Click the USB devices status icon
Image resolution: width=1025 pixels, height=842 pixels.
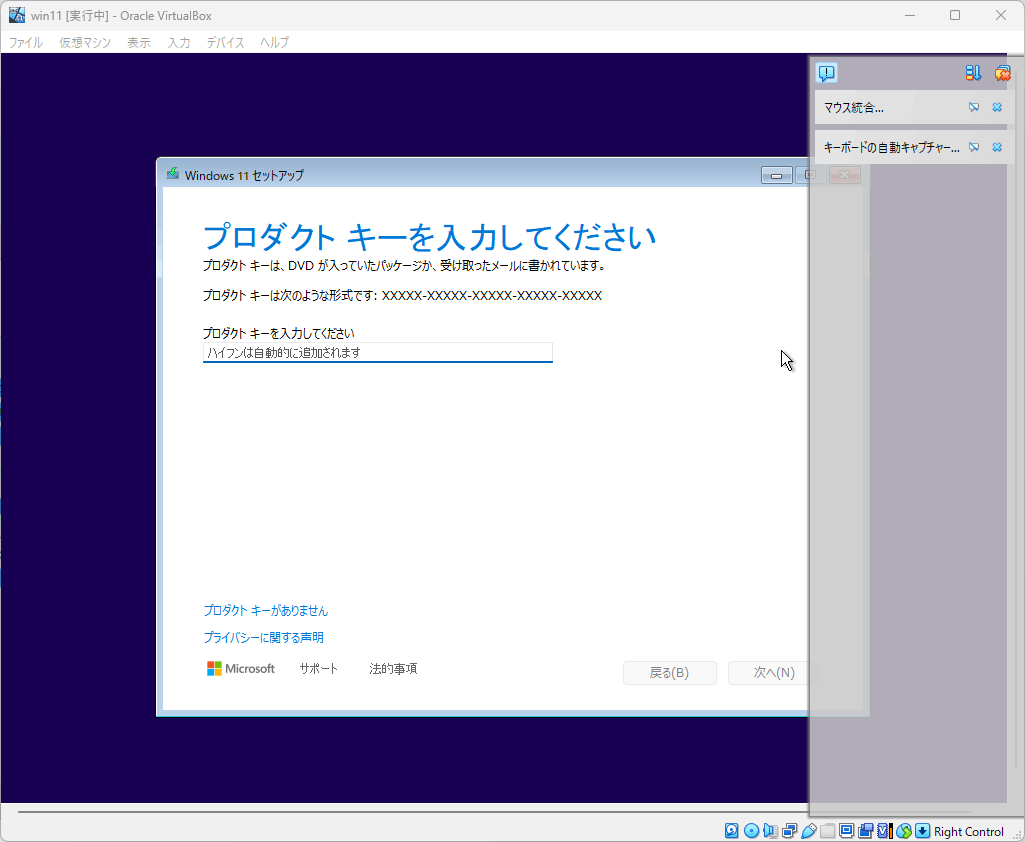tap(809, 831)
